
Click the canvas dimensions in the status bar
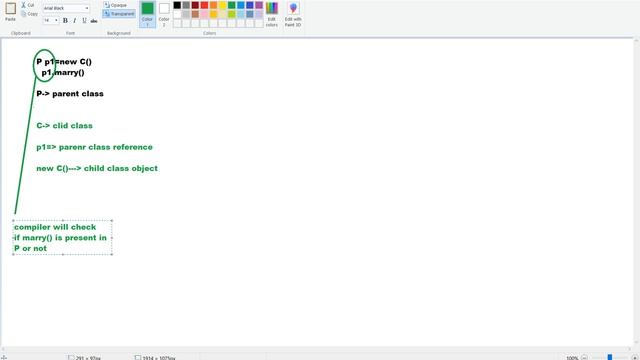coord(156,358)
